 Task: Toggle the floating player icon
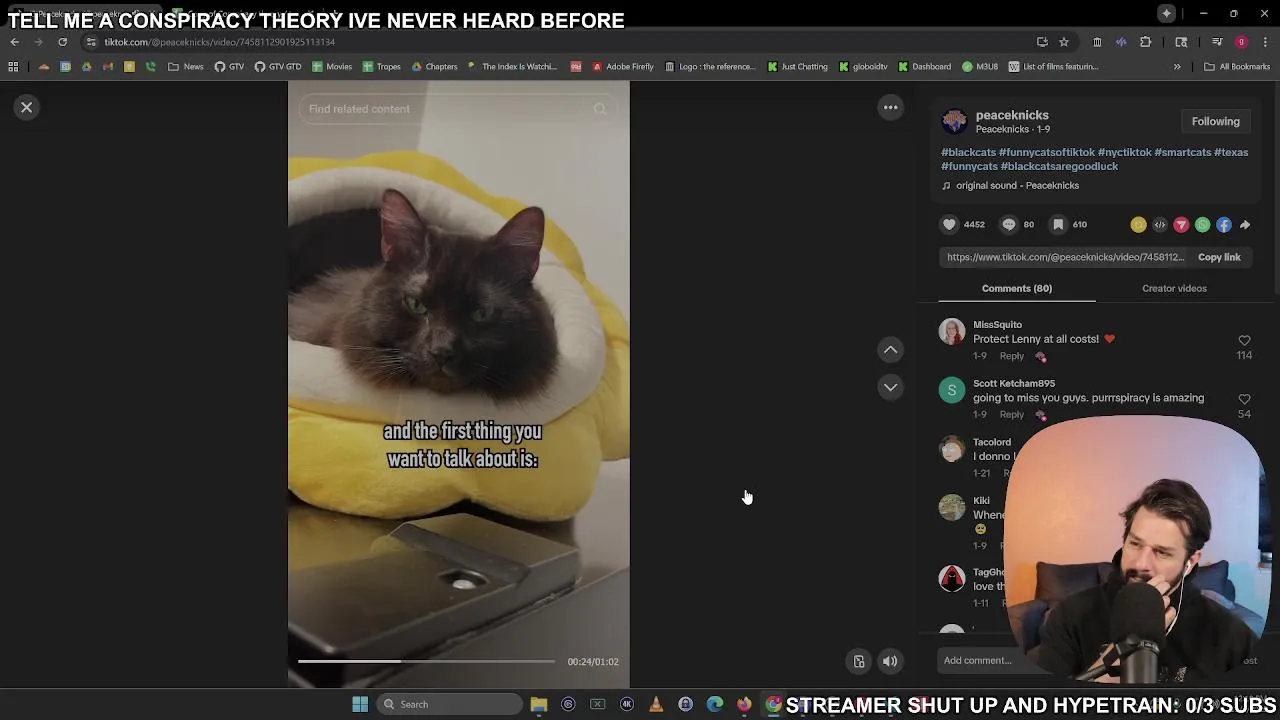pyautogui.click(x=858, y=661)
